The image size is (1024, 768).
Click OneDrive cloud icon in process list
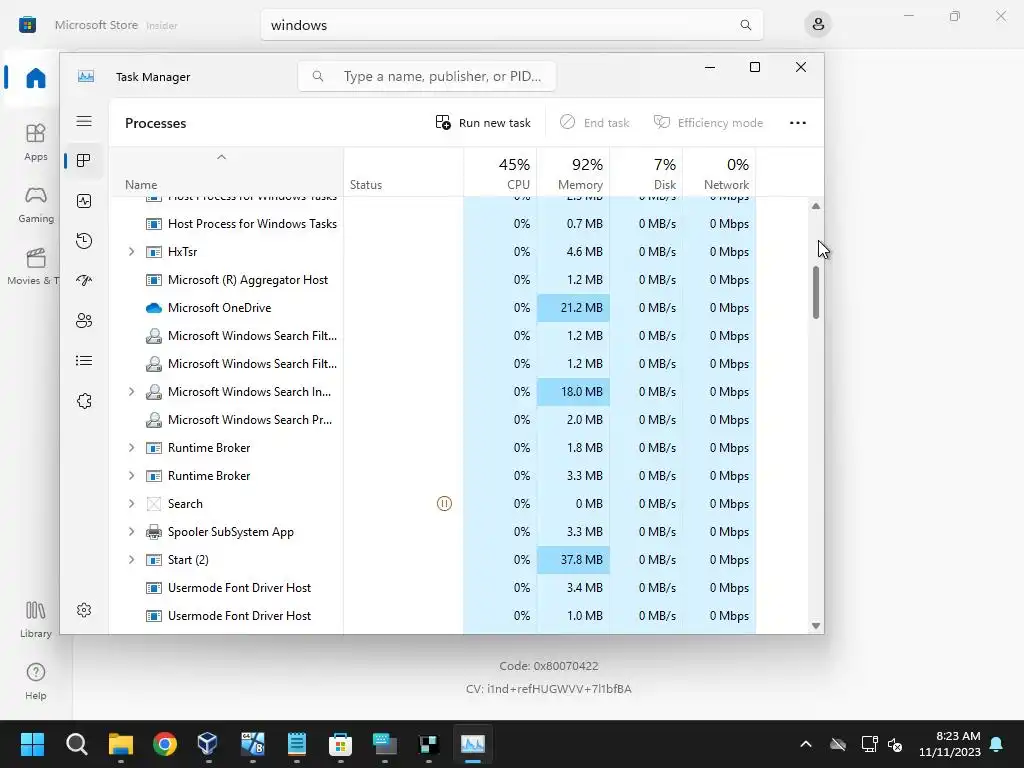(x=153, y=308)
